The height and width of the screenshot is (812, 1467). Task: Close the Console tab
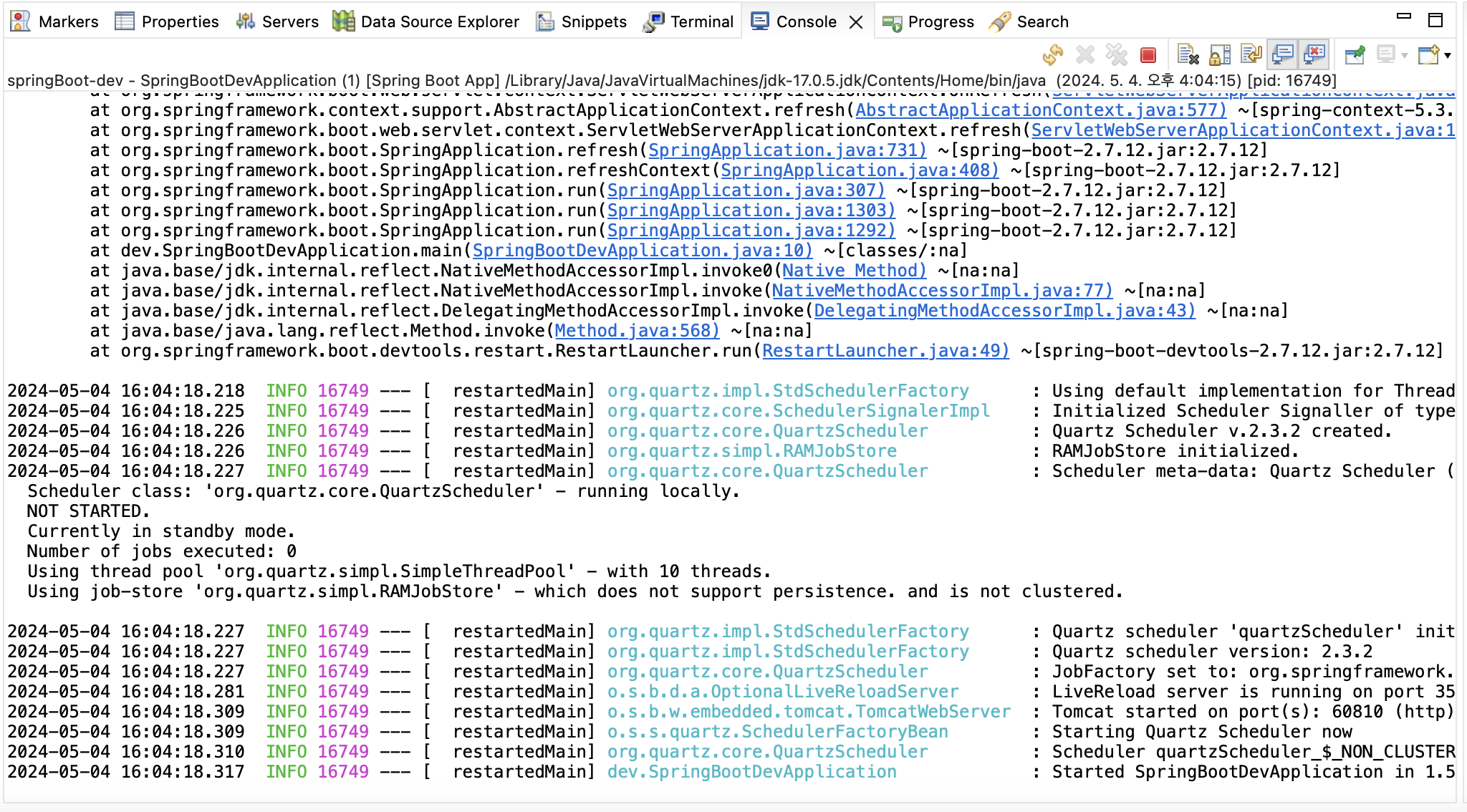[x=856, y=22]
